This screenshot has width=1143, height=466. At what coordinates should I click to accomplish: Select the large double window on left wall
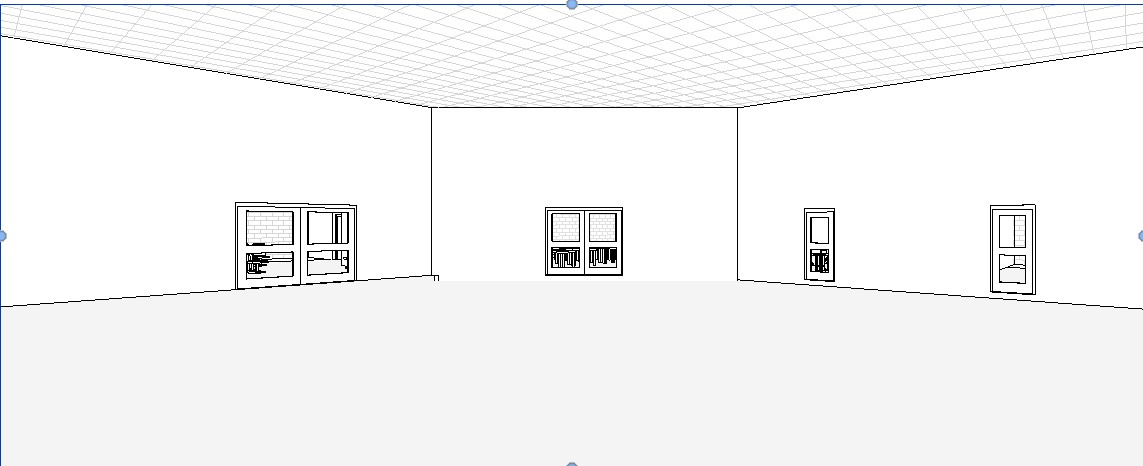pos(296,246)
